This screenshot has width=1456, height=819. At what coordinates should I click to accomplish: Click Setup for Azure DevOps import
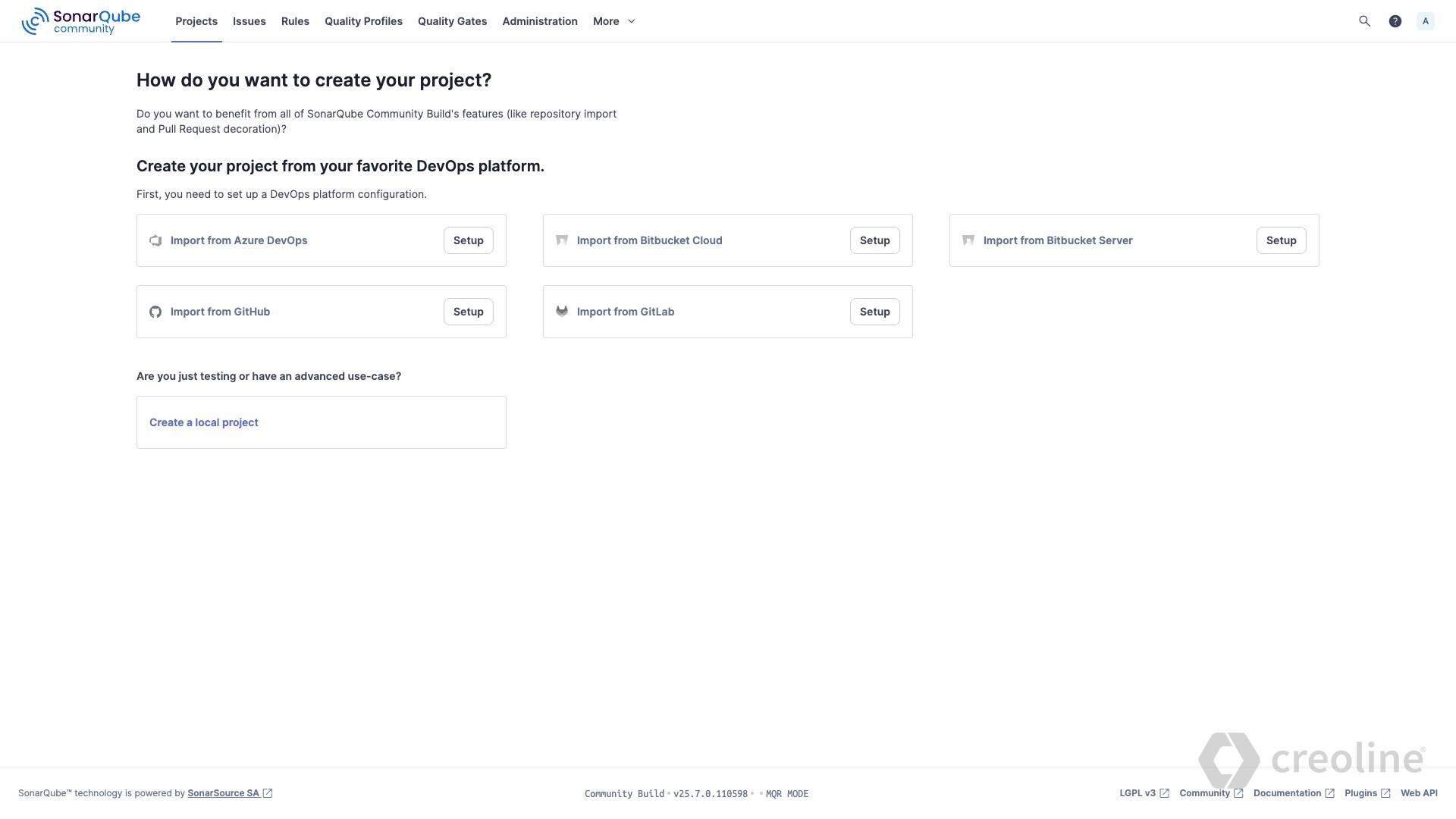469,240
